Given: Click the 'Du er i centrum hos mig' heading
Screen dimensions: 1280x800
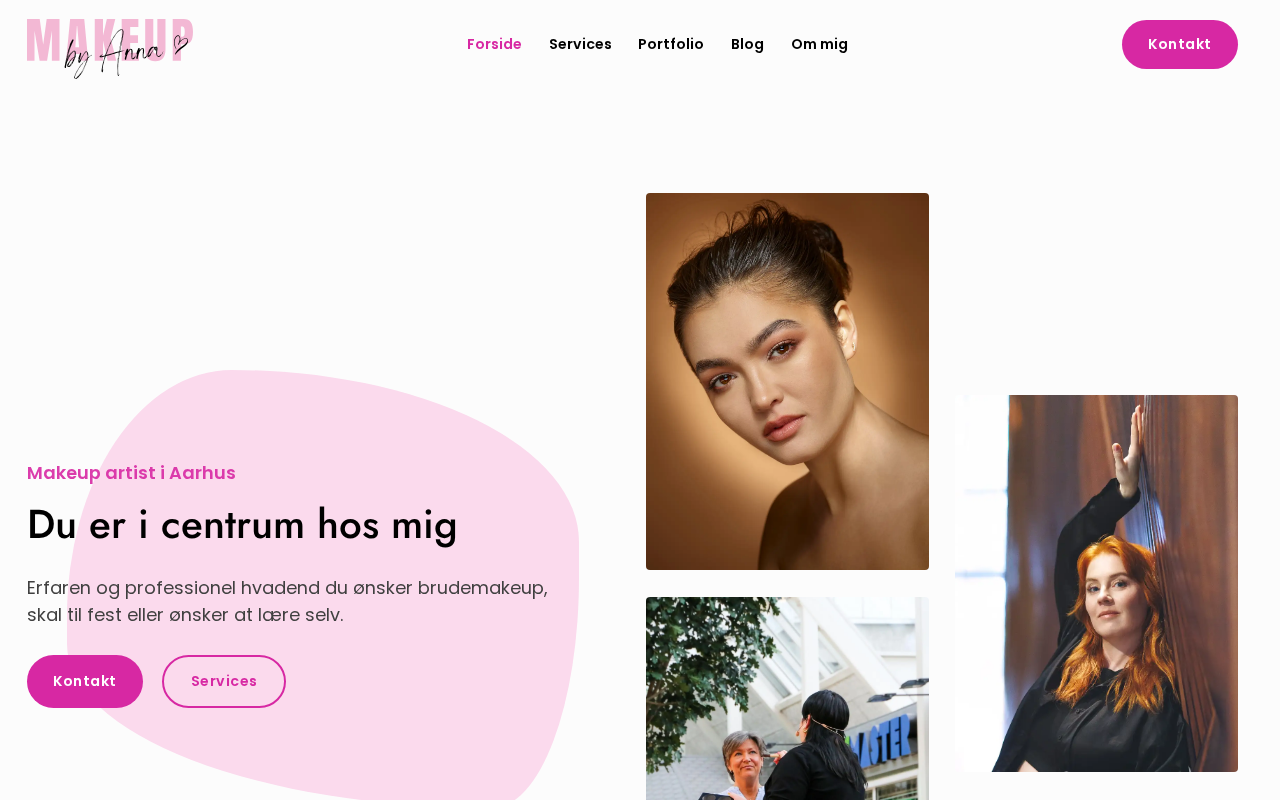Looking at the screenshot, I should pyautogui.click(x=242, y=525).
